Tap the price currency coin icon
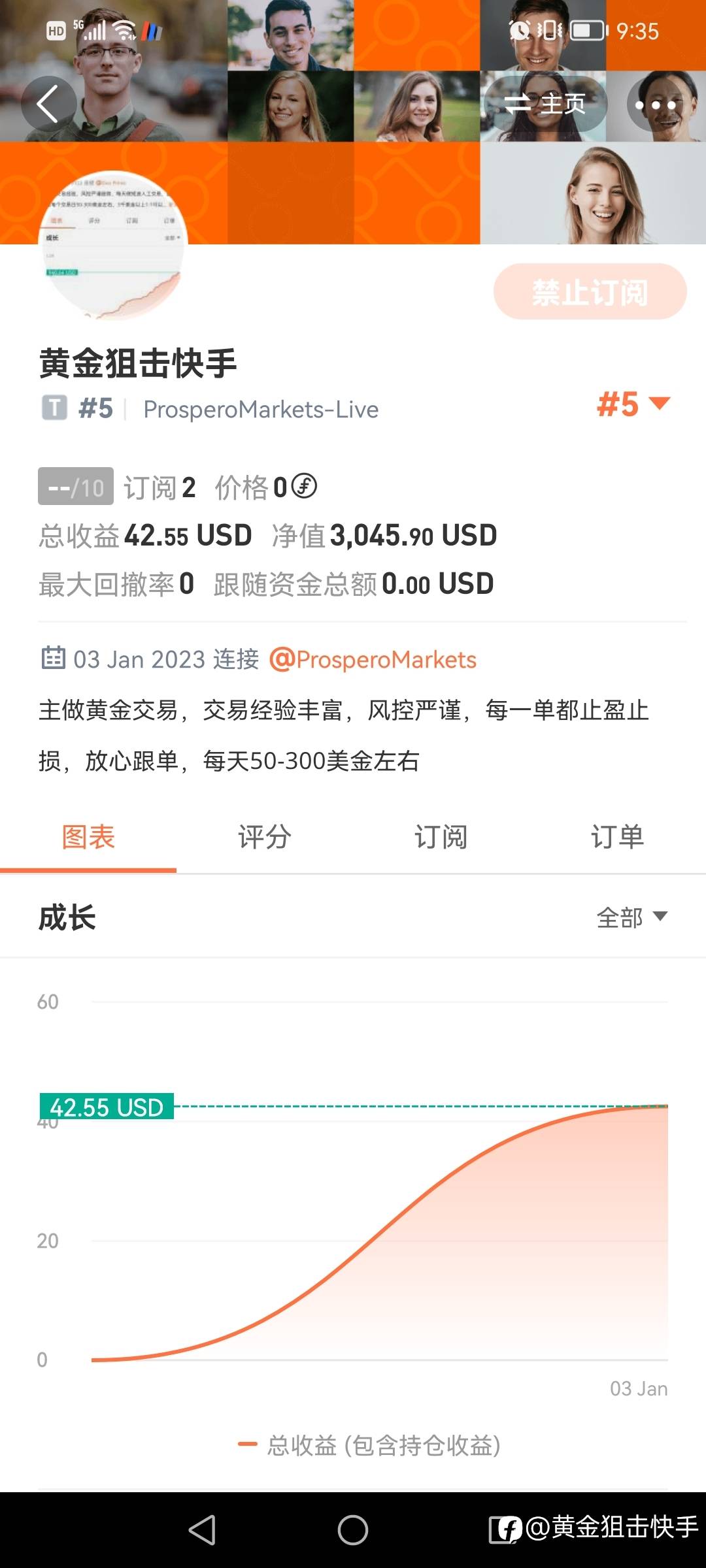 304,486
